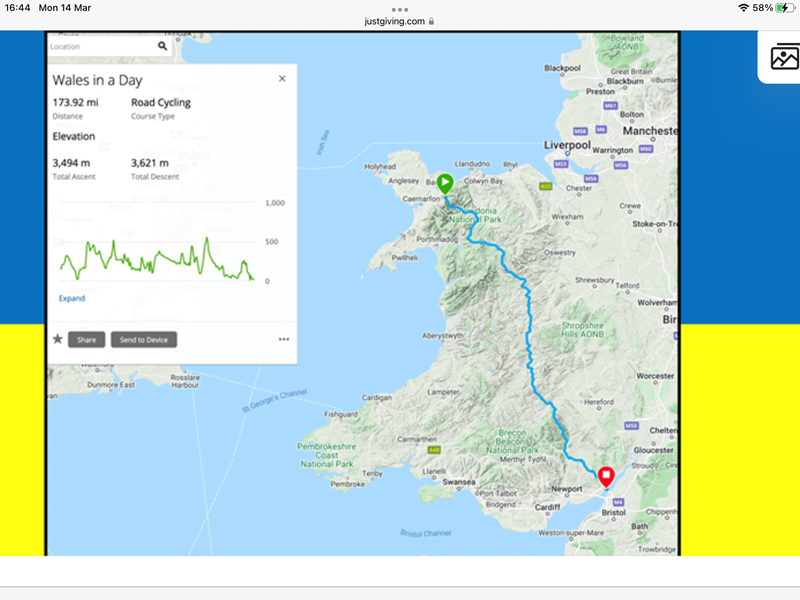The width and height of the screenshot is (800, 600).
Task: Open the three-dot more options menu
Action: 283,339
